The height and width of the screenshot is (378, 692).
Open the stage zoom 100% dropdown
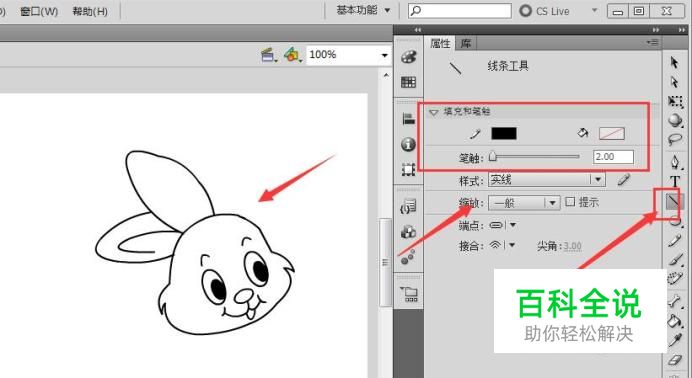(x=384, y=55)
